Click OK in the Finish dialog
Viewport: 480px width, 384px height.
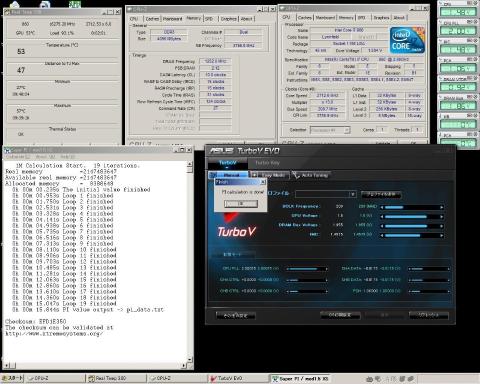(x=241, y=204)
